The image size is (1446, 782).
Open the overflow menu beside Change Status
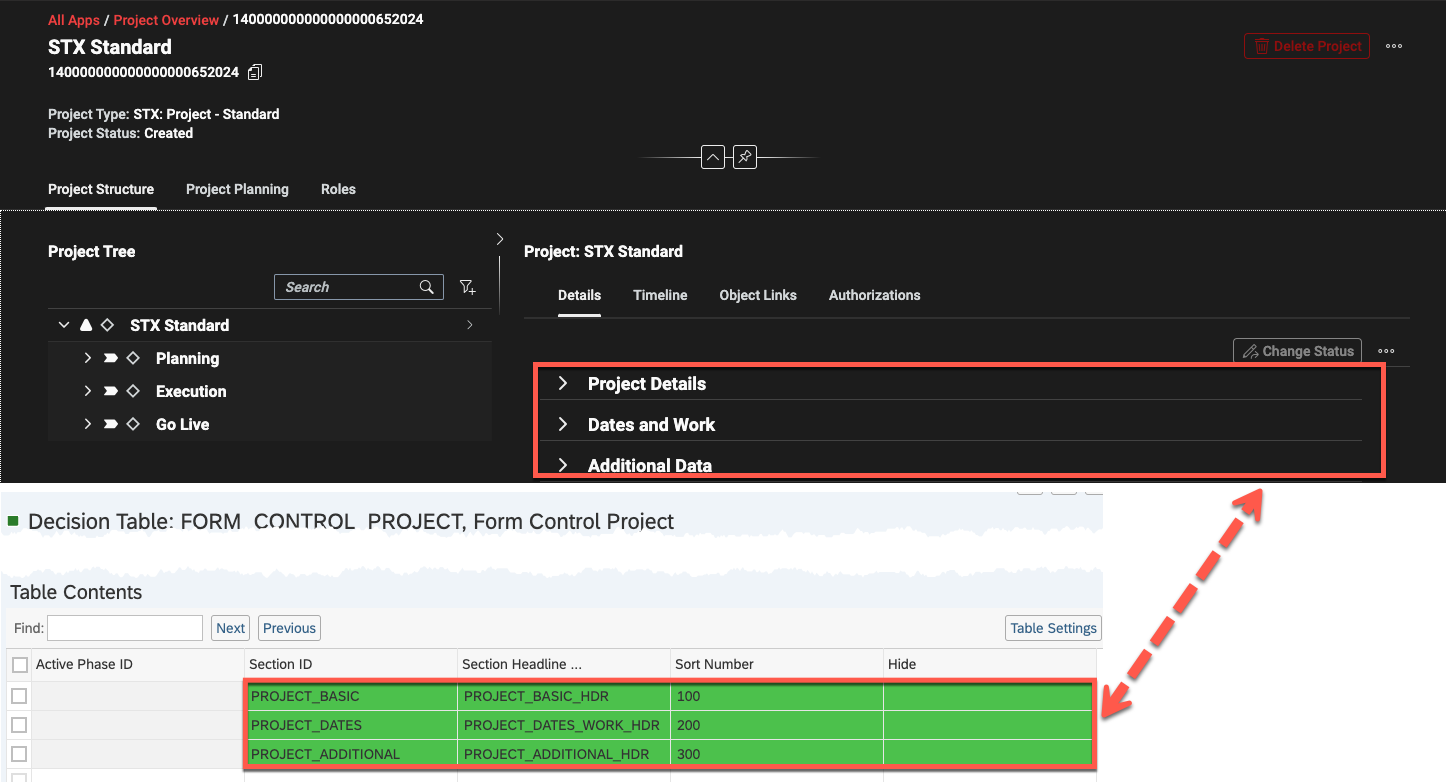tap(1385, 351)
